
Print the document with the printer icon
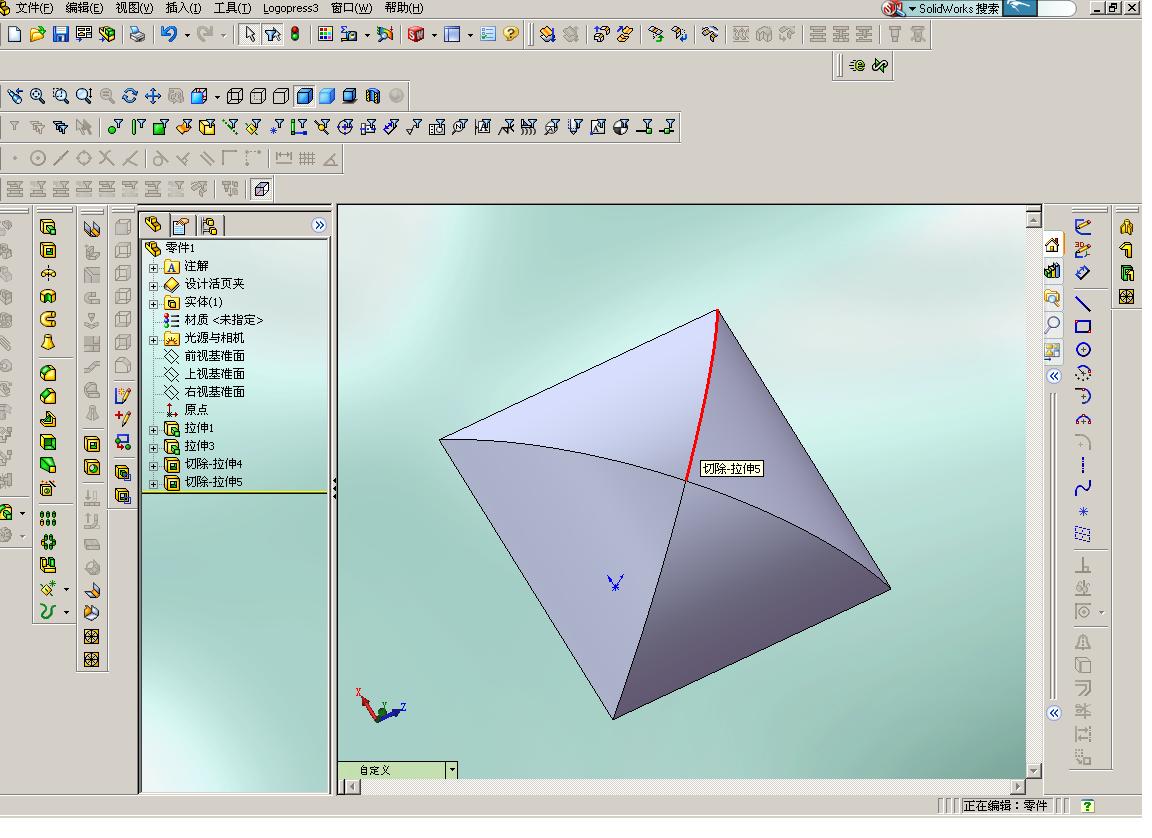137,35
